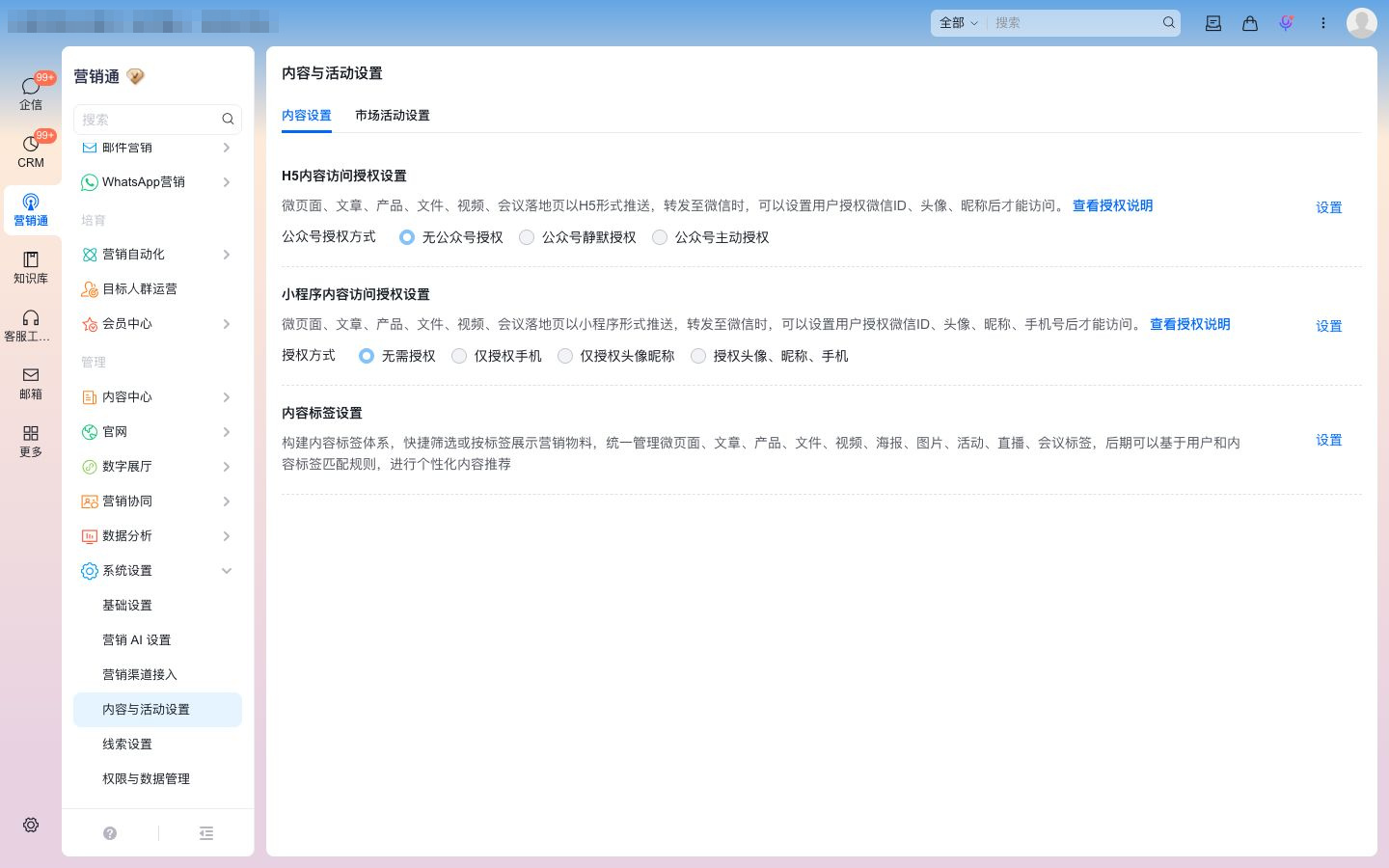Open the CRM module icon
The image size is (1389, 868).
(31, 150)
